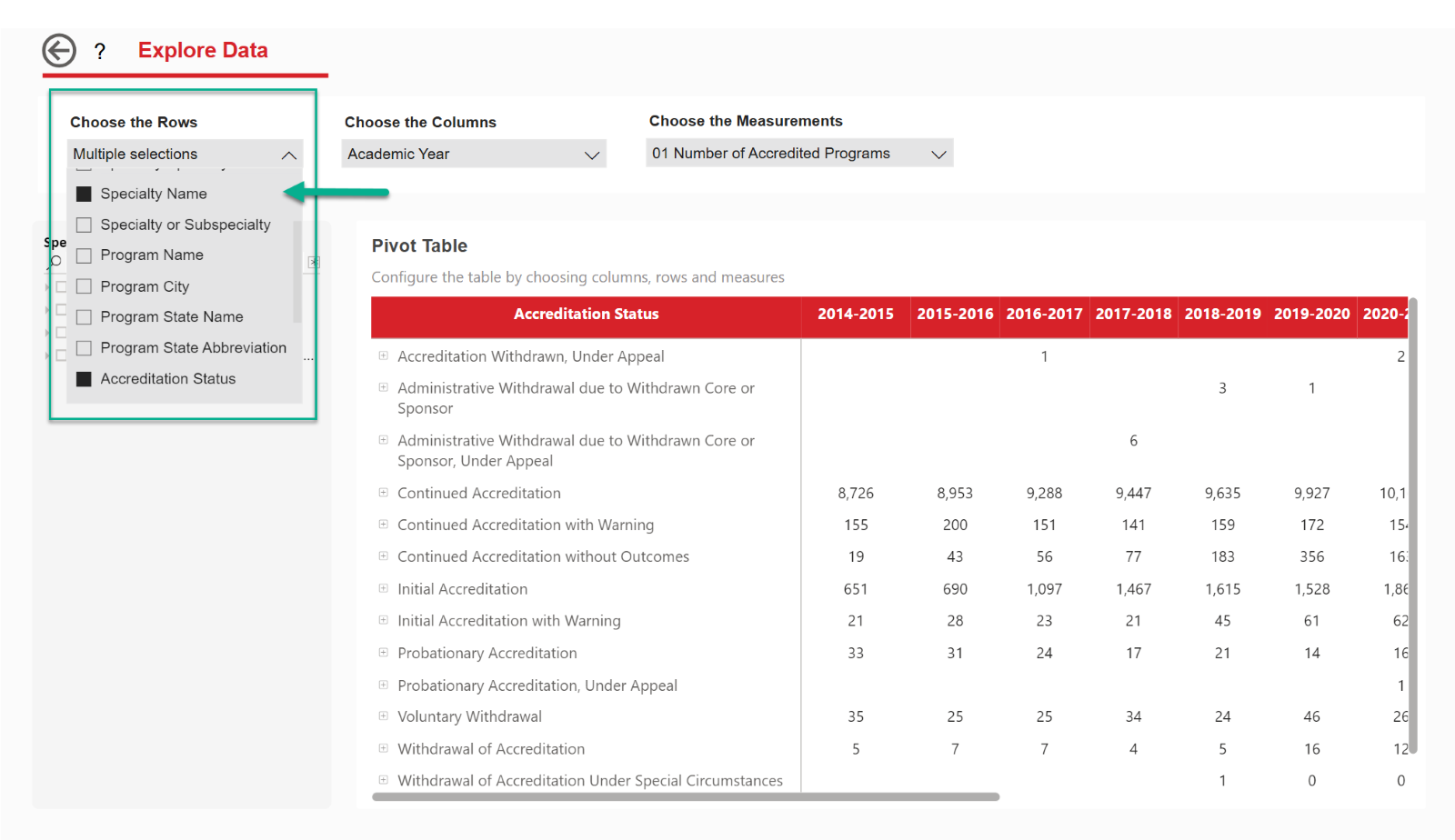1455x840 pixels.
Task: Expand the Withdrawal of Accreditation row
Action: pos(383,748)
